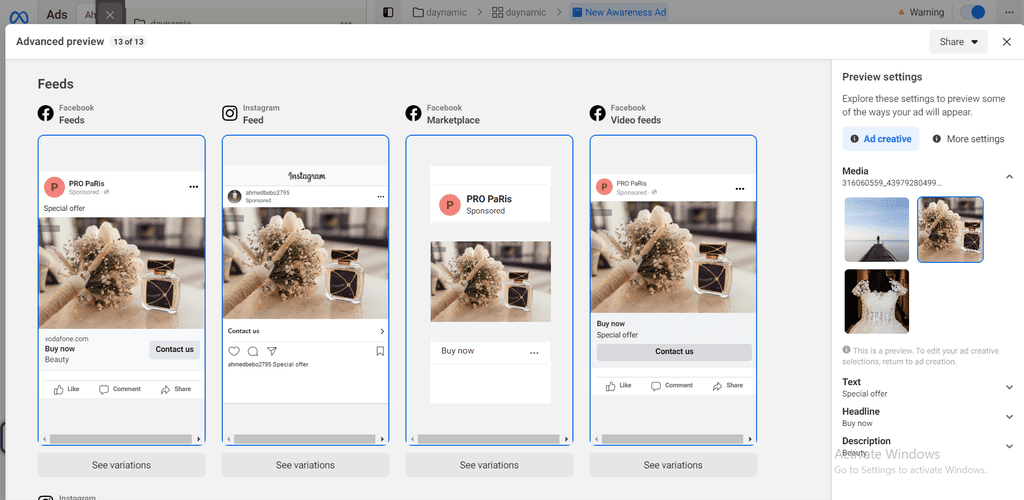Screen dimensions: 1024x500
Task: Click the Facebook logo beside Video feeds
Action: tap(598, 114)
